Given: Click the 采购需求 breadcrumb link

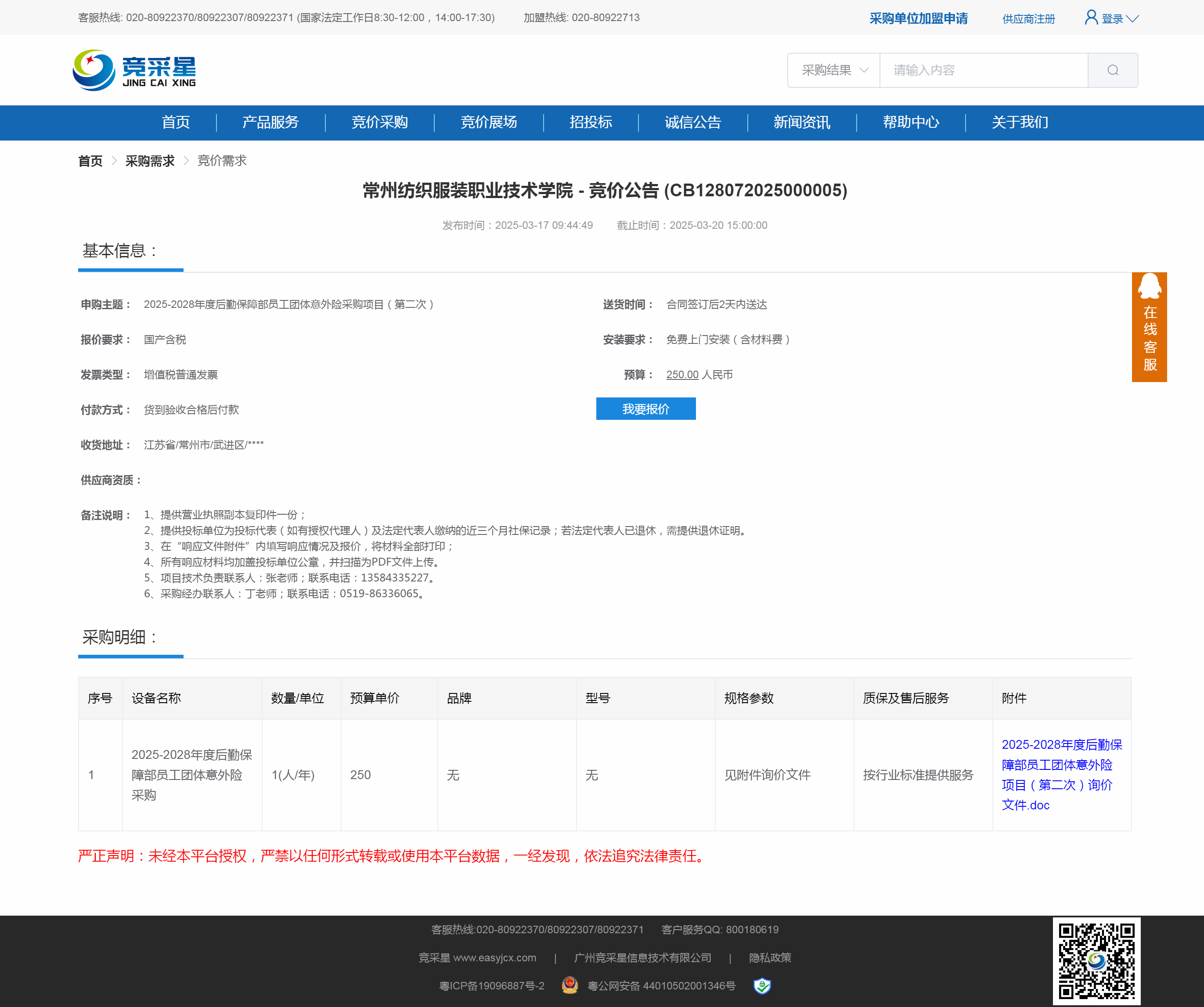Looking at the screenshot, I should (150, 161).
